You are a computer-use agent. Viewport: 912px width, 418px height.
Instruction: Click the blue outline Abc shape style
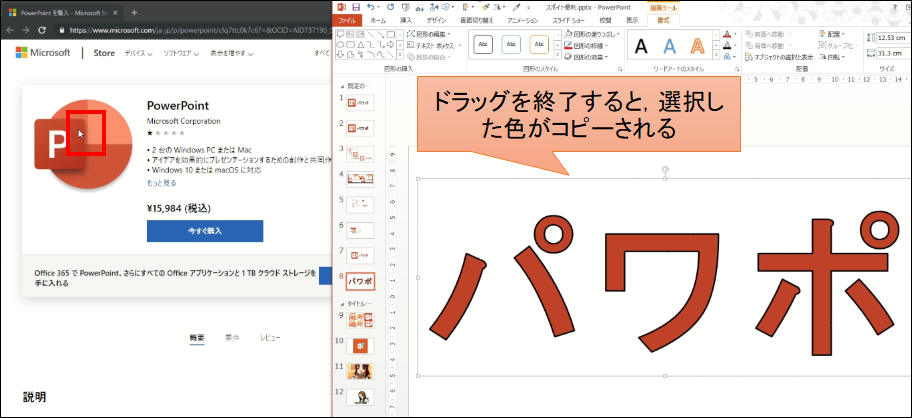[511, 44]
